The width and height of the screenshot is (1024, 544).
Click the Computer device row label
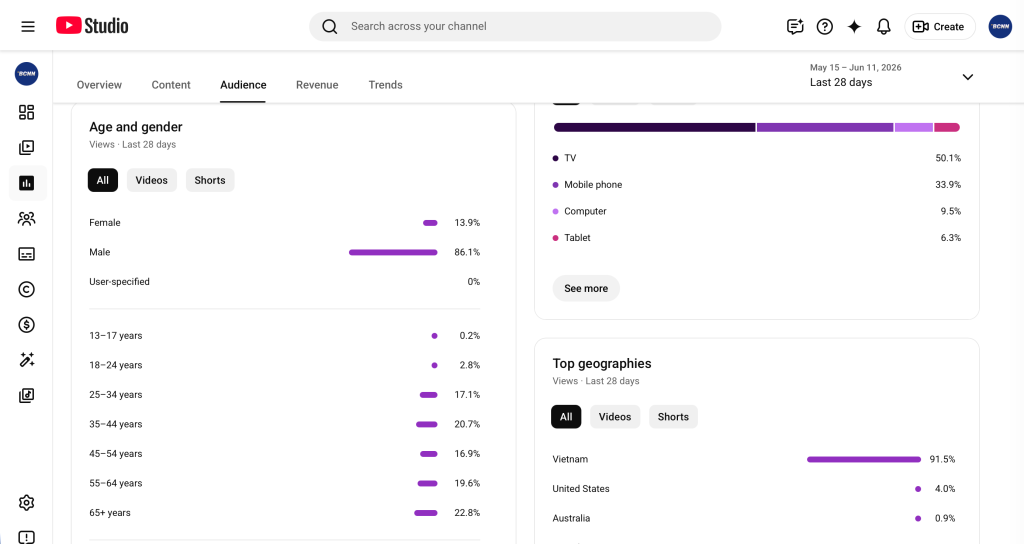click(585, 211)
